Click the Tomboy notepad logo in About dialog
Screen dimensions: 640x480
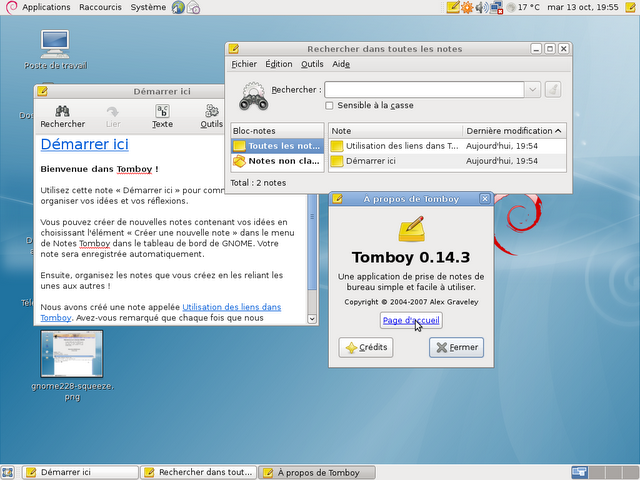411,229
